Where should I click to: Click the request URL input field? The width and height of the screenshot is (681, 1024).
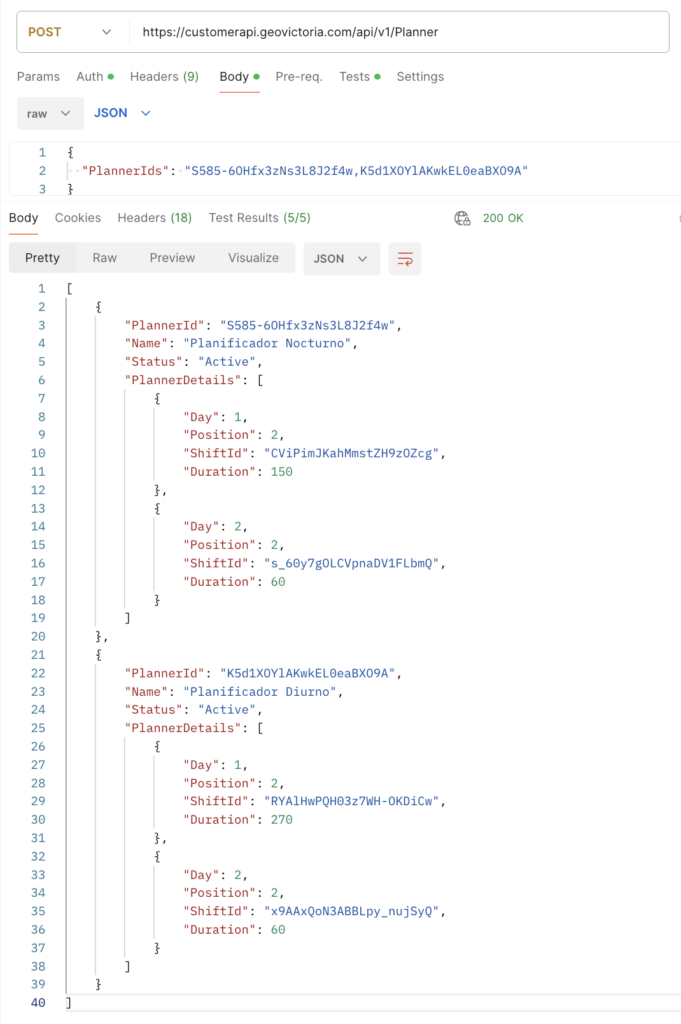coord(400,32)
